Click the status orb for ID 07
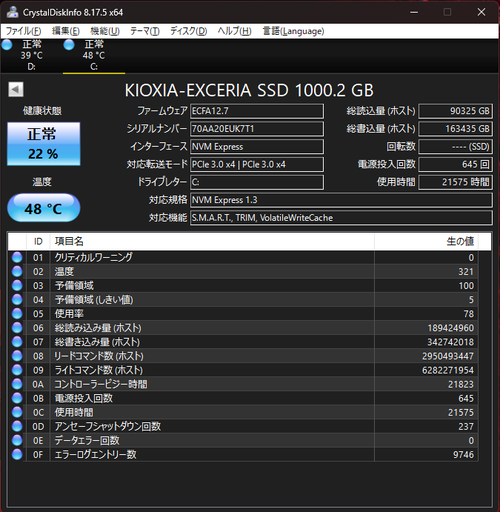The width and height of the screenshot is (500, 512). point(17,342)
